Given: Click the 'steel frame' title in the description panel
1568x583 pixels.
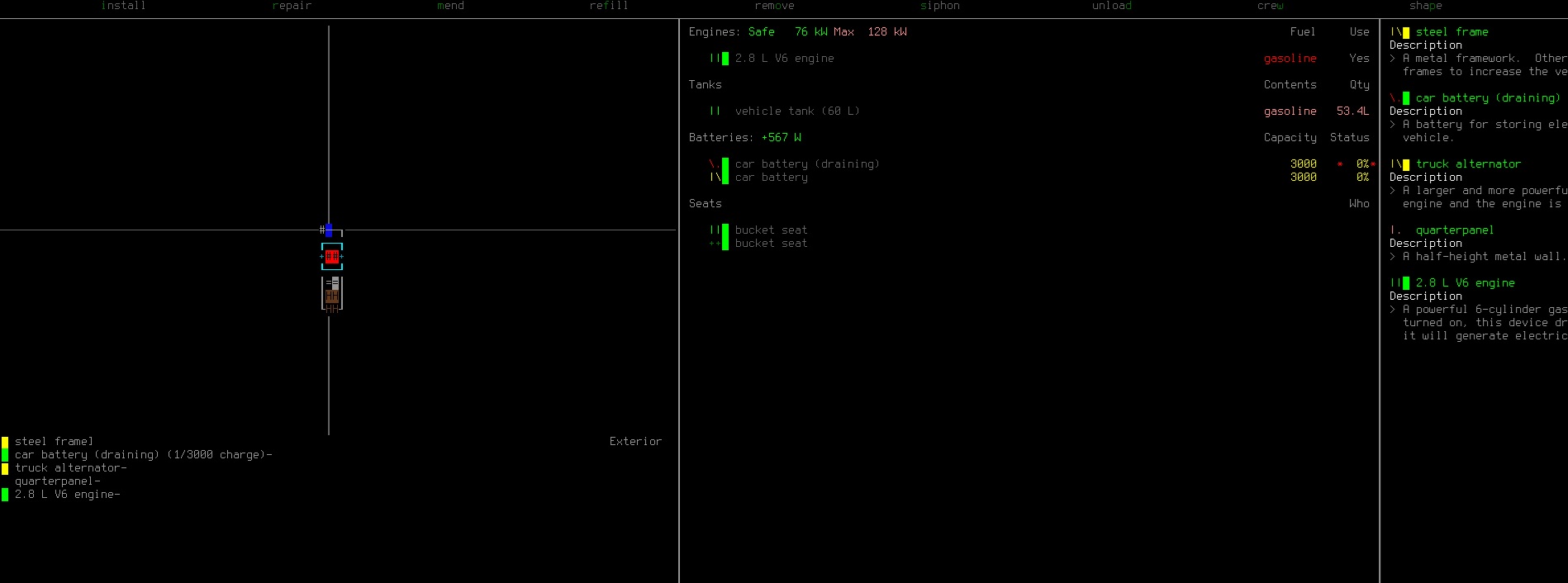Looking at the screenshot, I should point(1452,32).
